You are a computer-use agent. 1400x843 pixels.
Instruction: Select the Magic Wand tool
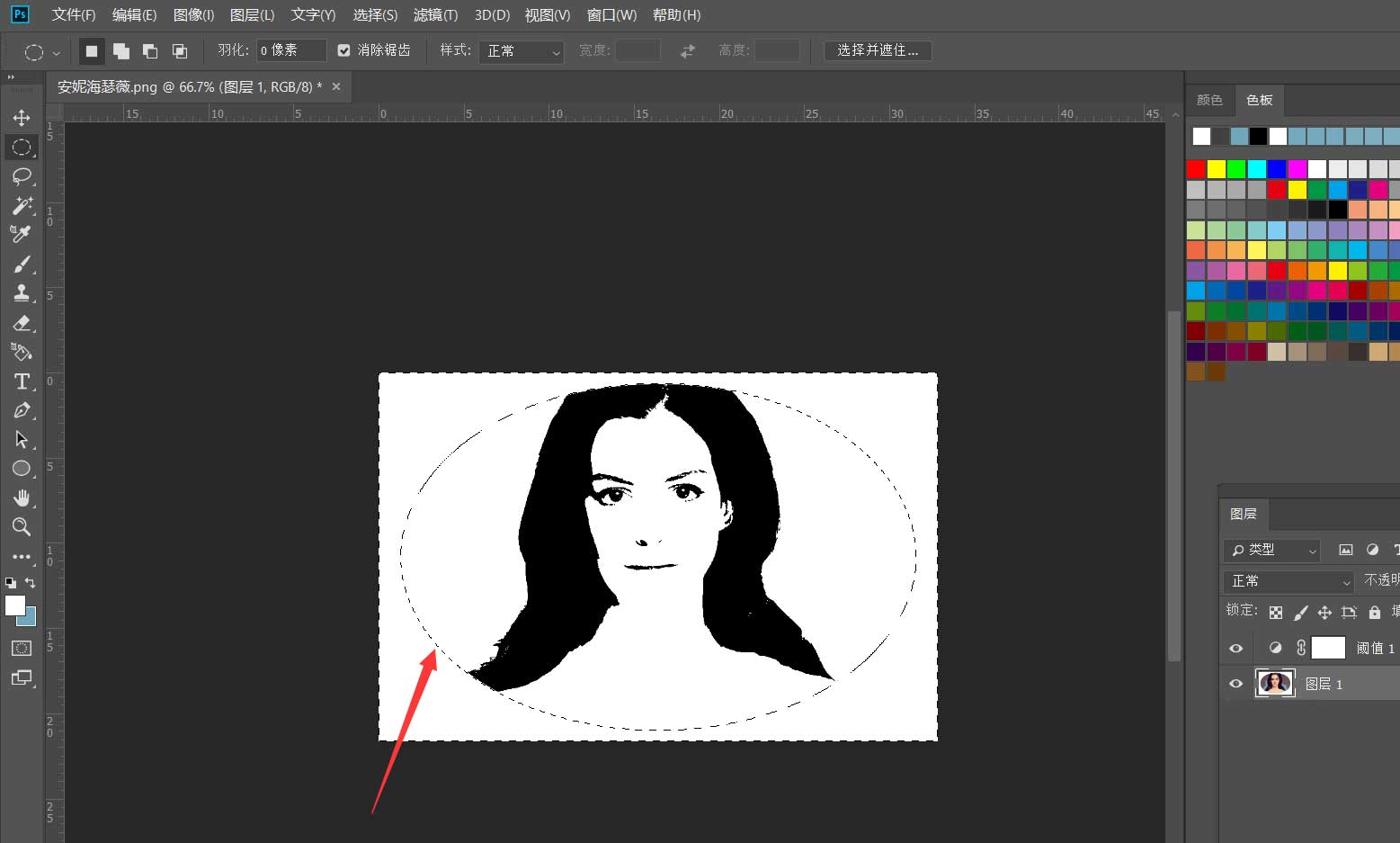[x=22, y=205]
